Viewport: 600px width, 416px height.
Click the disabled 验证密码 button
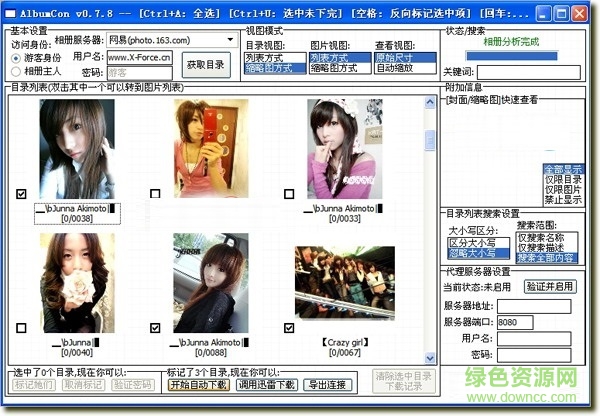(x=133, y=385)
